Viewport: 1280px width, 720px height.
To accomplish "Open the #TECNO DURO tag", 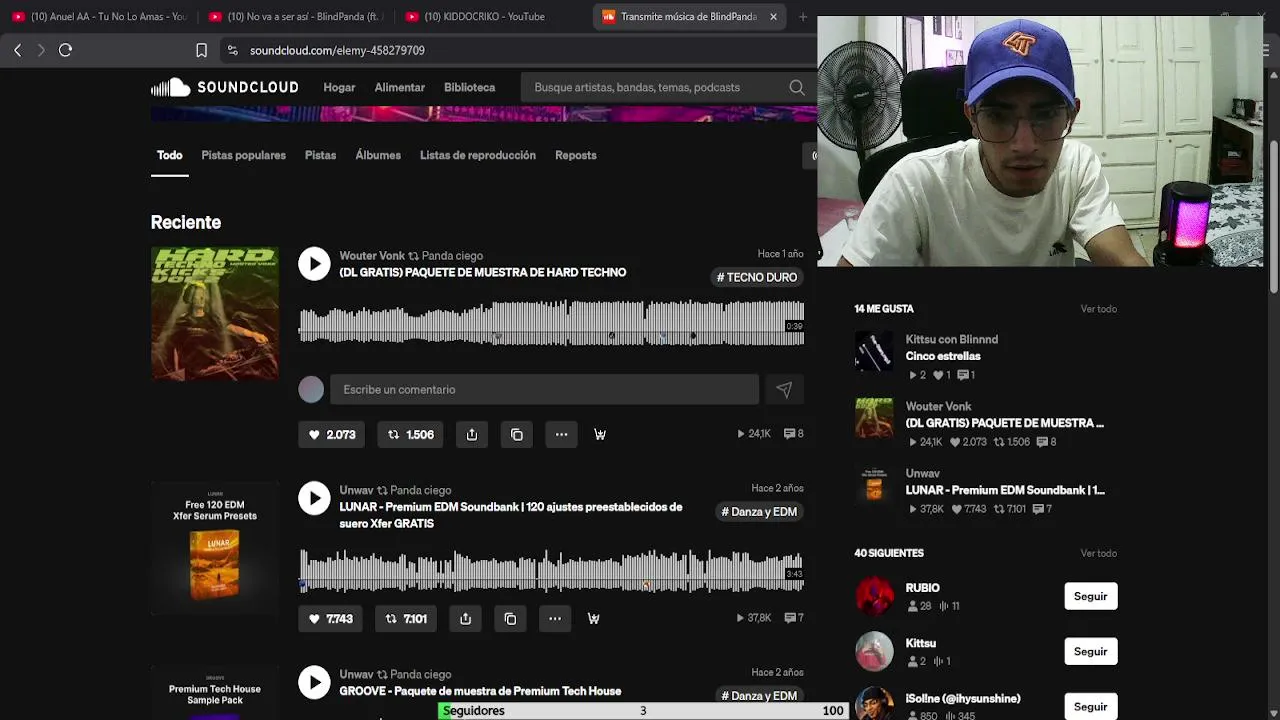I will point(757,277).
